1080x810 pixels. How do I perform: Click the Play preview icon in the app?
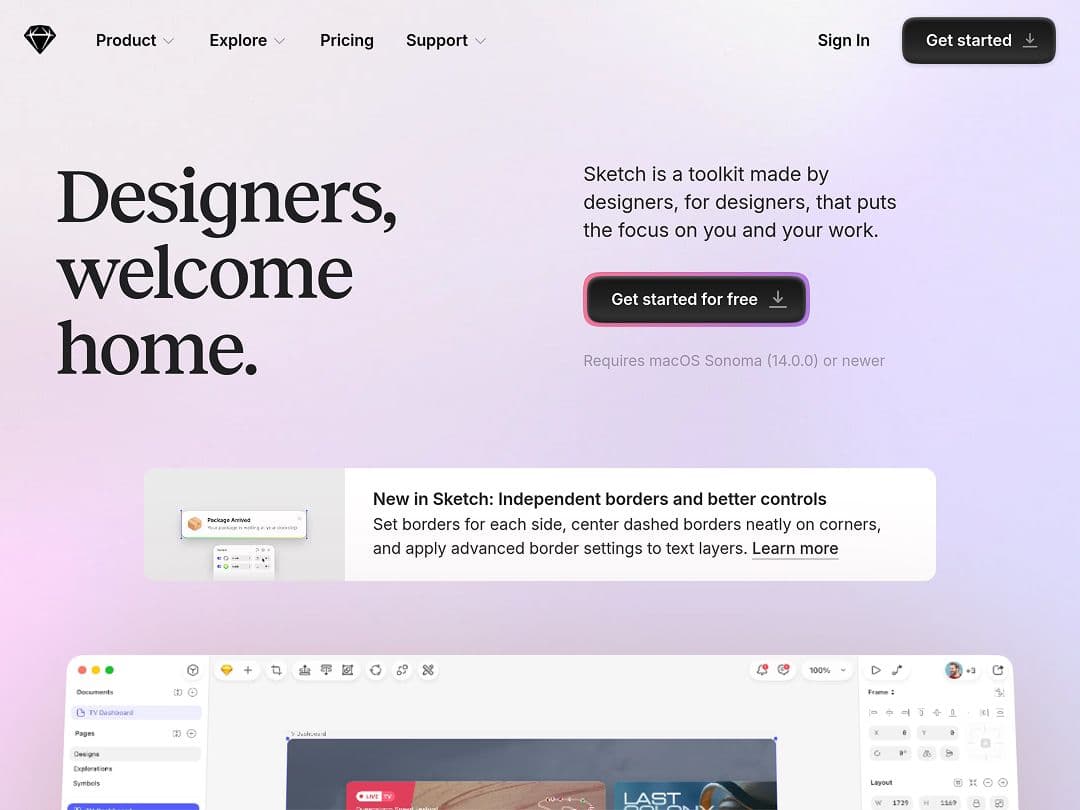pyautogui.click(x=875, y=670)
